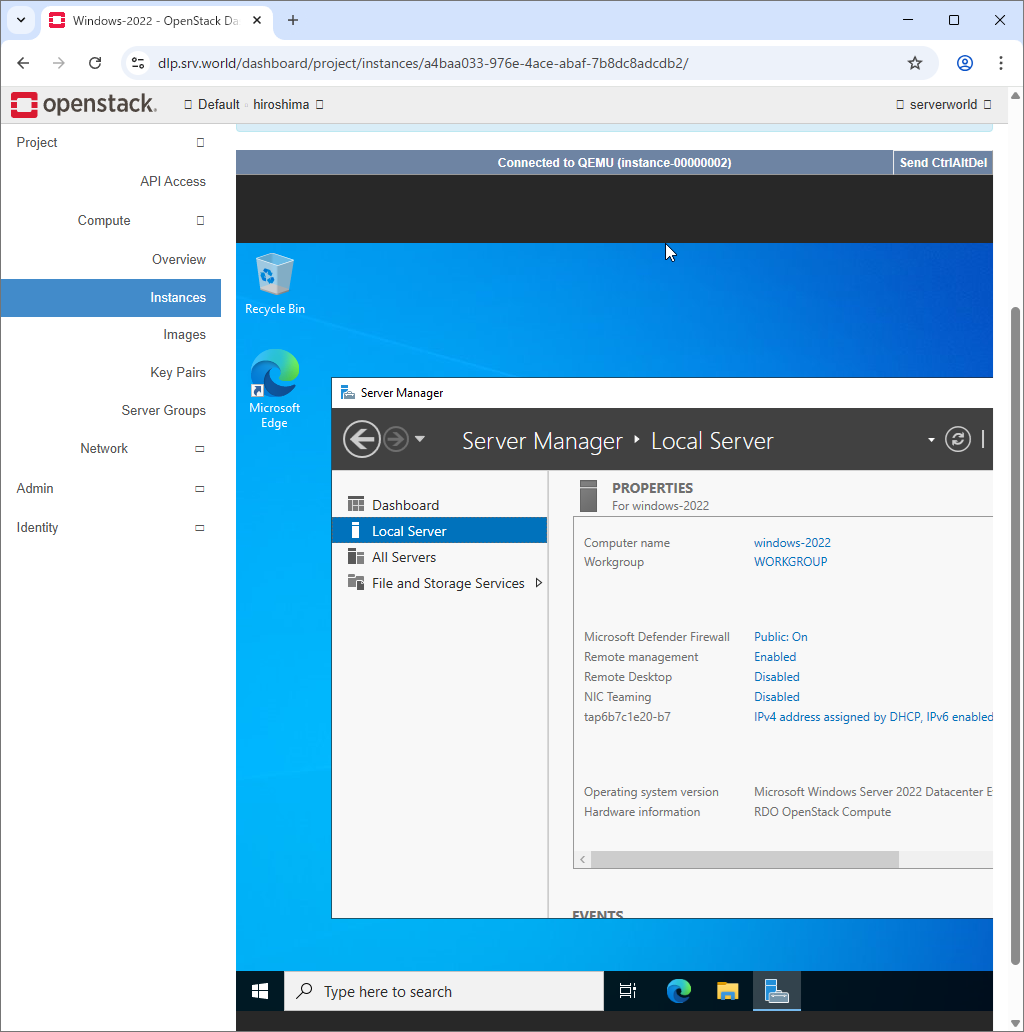This screenshot has width=1024, height=1032.
Task: Click Remote Desktop Disabled link
Action: [777, 677]
